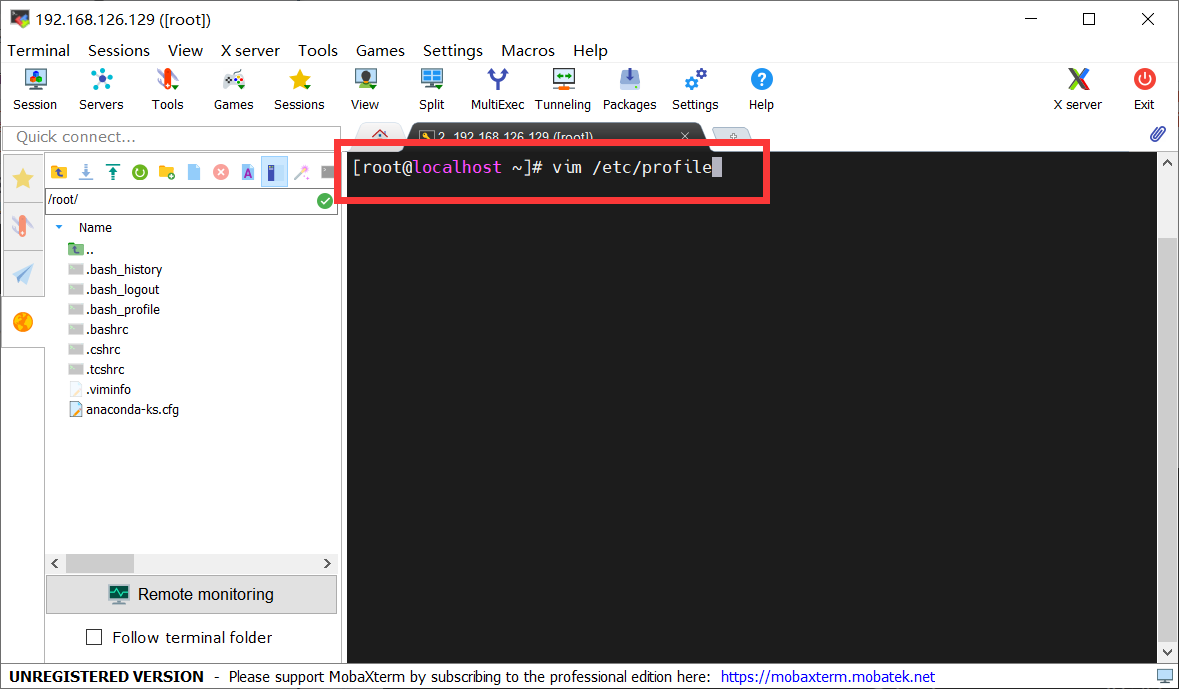1179x689 pixels.
Task: Open the Tools menu
Action: tap(317, 50)
